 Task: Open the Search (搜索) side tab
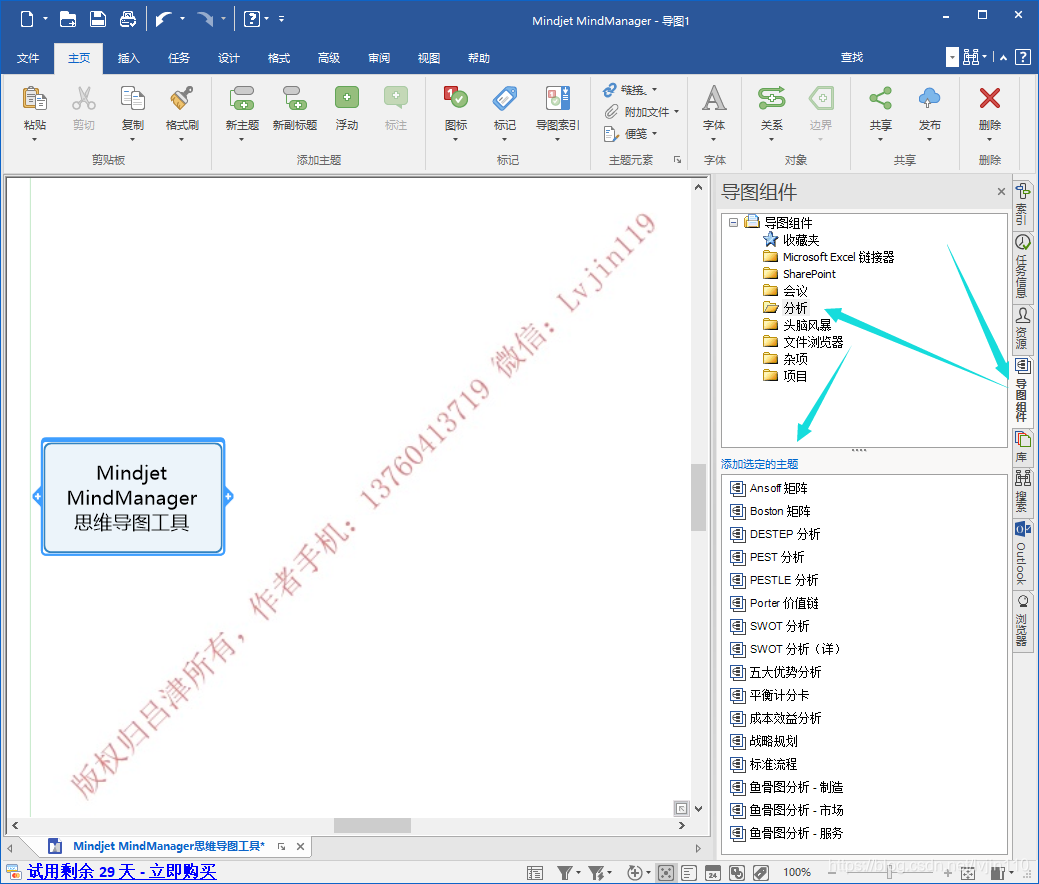coord(1022,491)
